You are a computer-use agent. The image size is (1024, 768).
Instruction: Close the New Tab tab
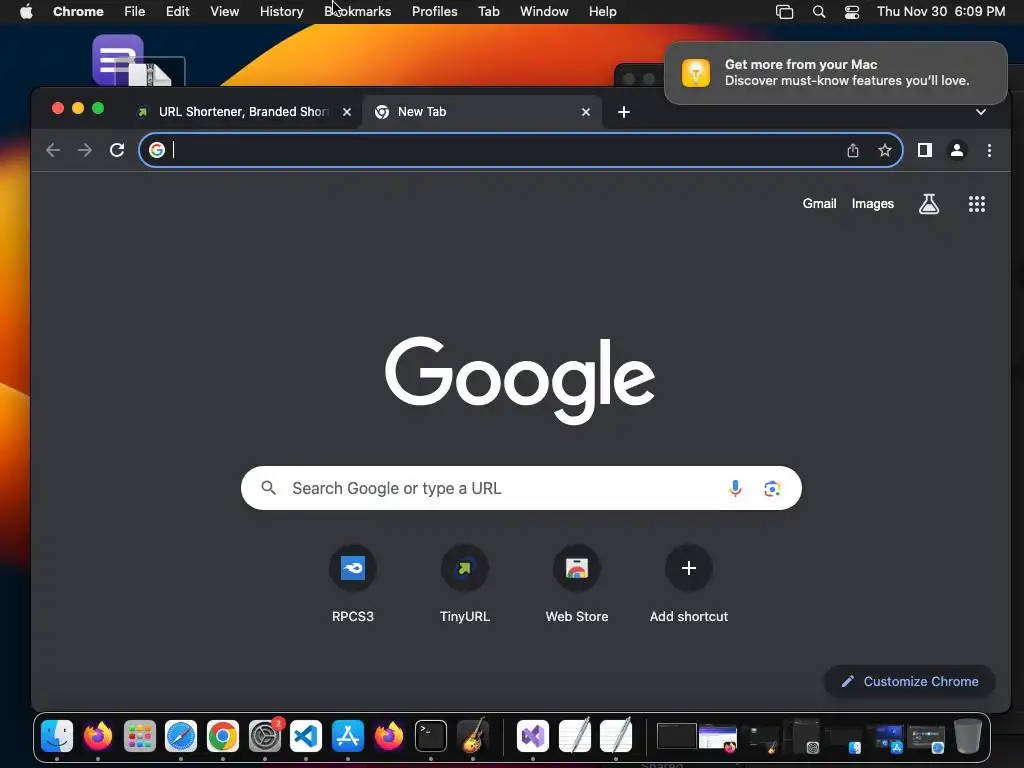coord(586,112)
